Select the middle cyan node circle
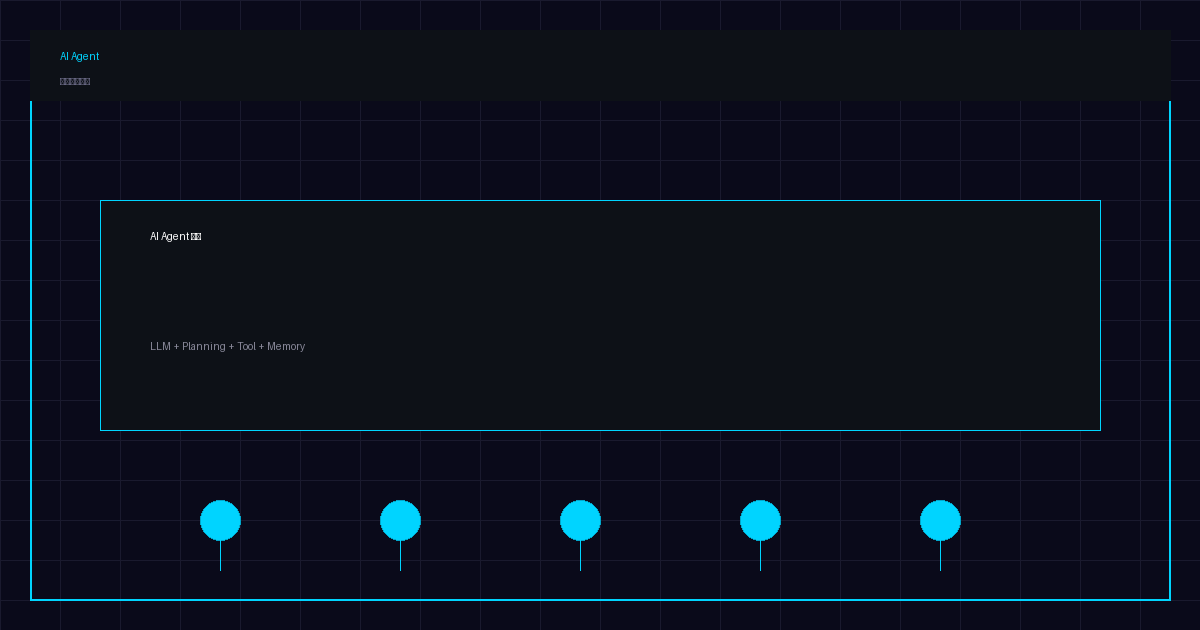 580,520
